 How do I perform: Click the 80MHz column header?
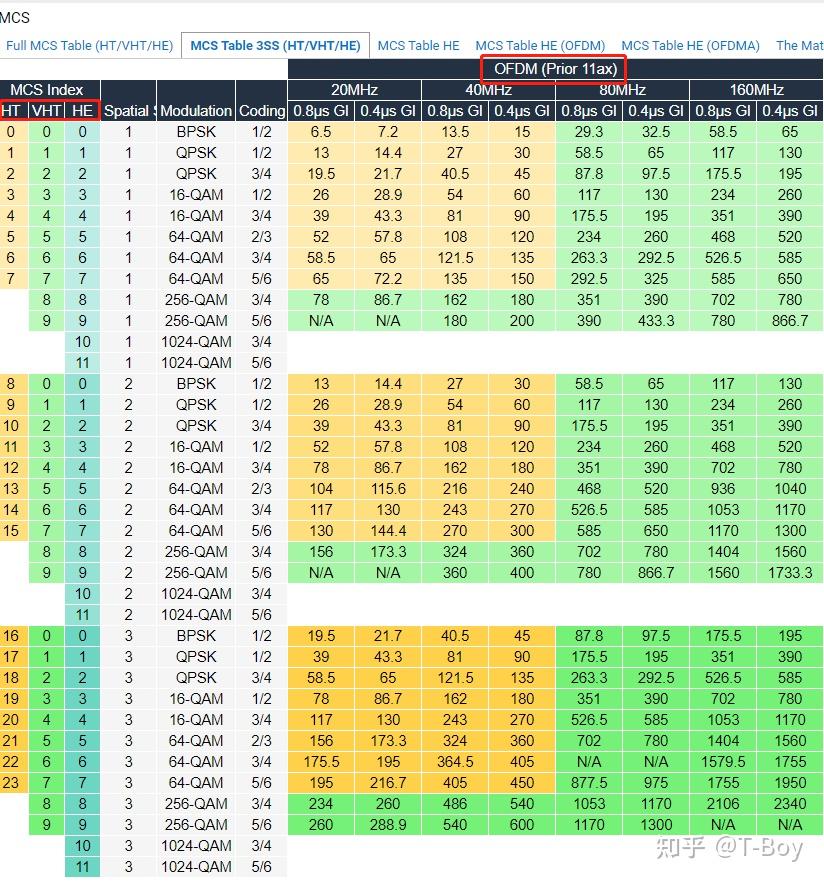coord(622,89)
